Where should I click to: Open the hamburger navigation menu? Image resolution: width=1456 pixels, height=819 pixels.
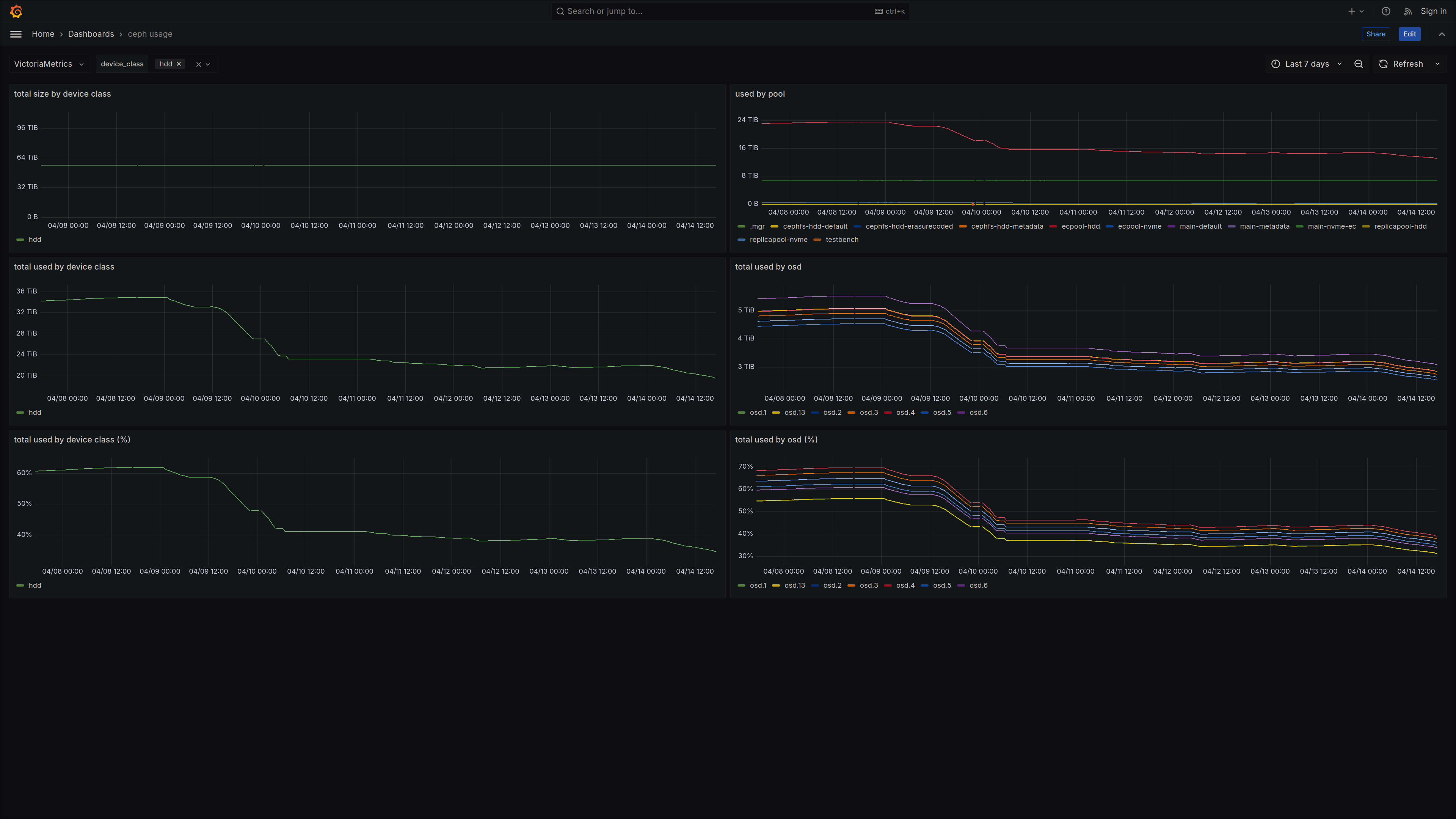[x=16, y=34]
